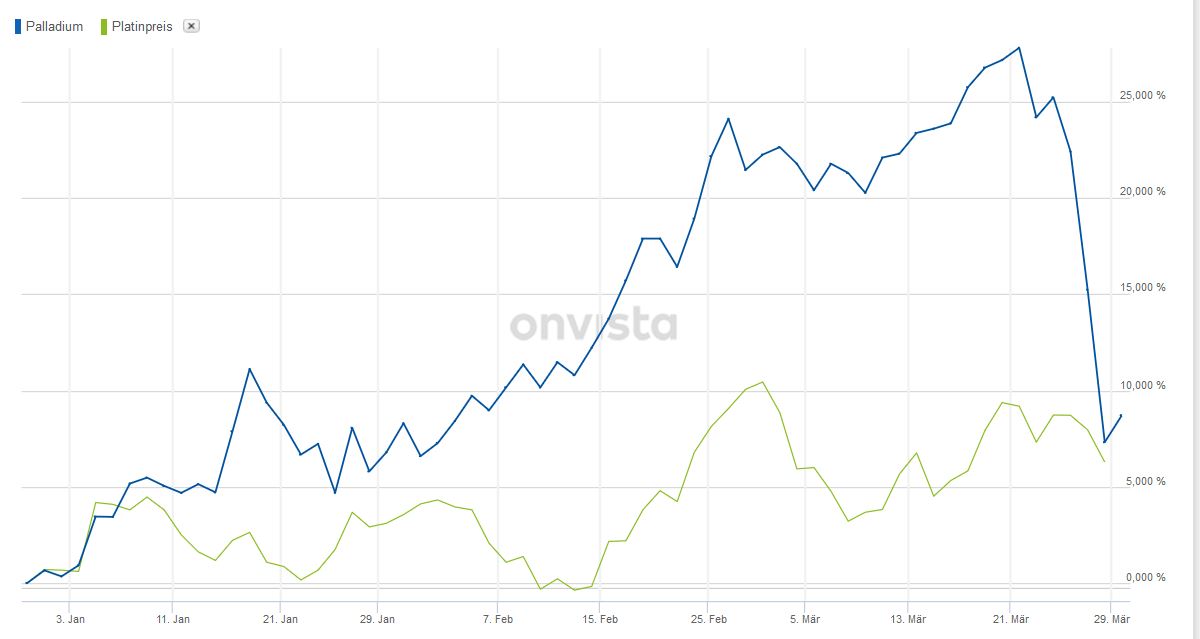The height and width of the screenshot is (639, 1200).
Task: Click the Palladium line's final data point
Action: 1121,415
